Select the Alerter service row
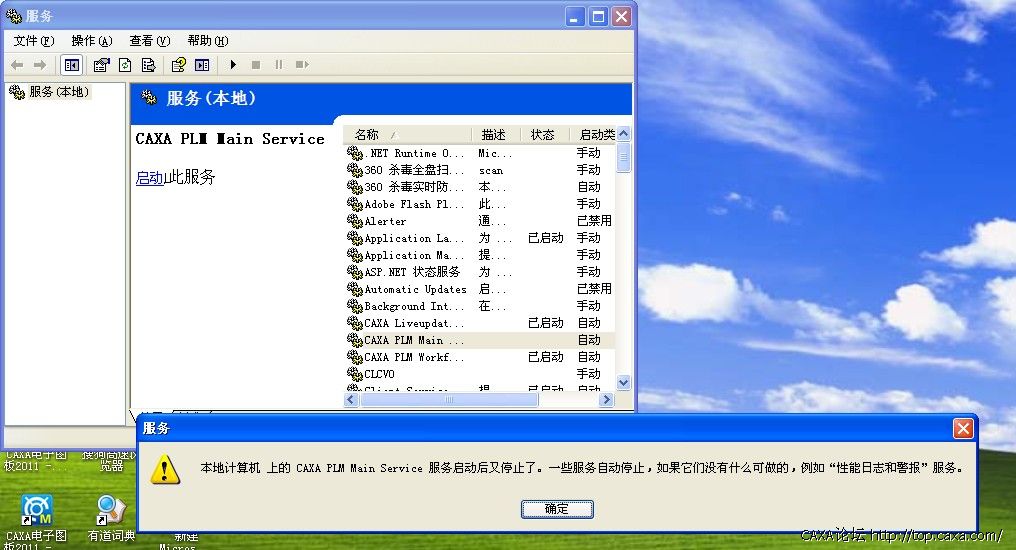1016x550 pixels. point(479,222)
